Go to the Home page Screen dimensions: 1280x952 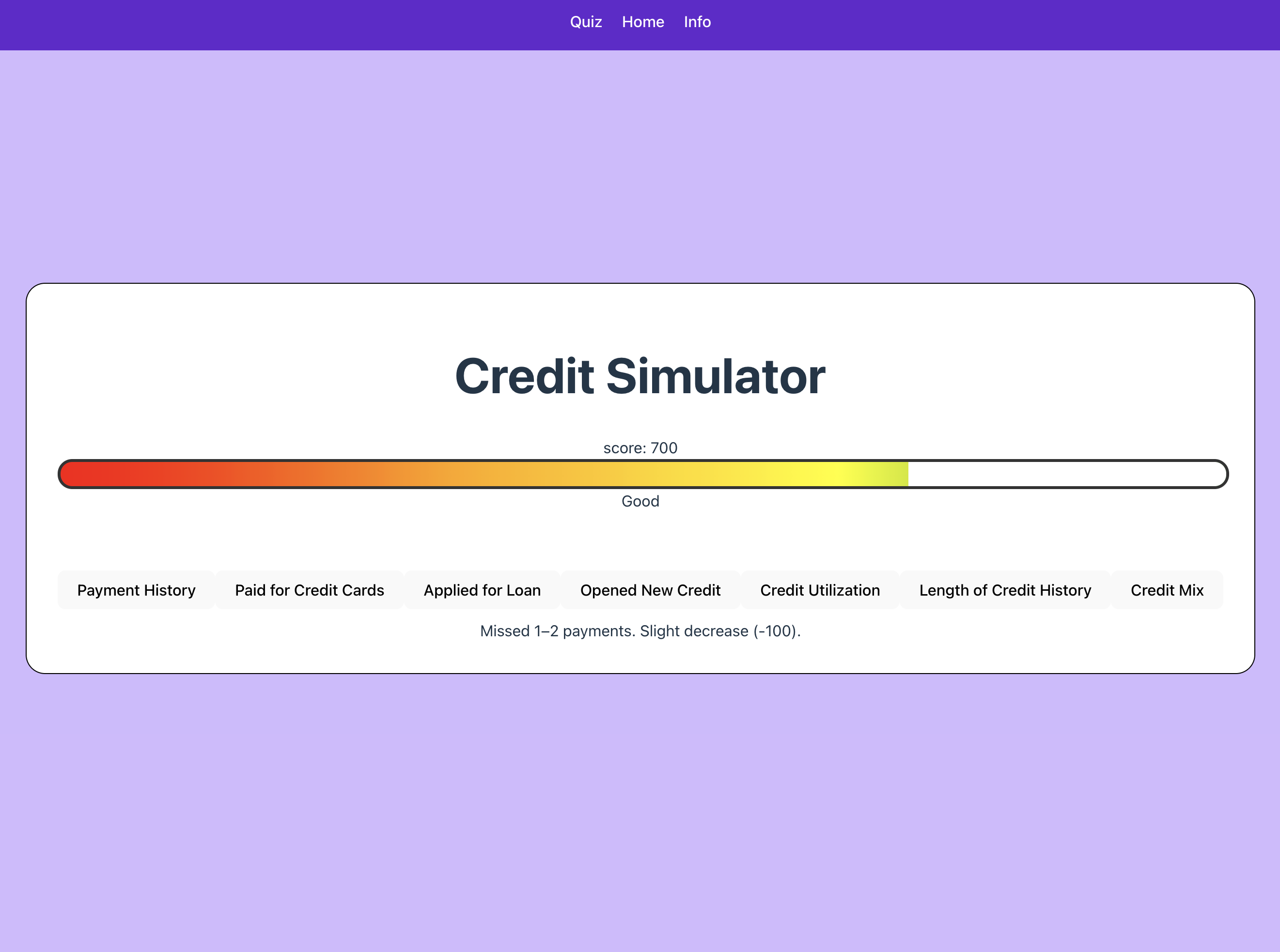coord(643,22)
